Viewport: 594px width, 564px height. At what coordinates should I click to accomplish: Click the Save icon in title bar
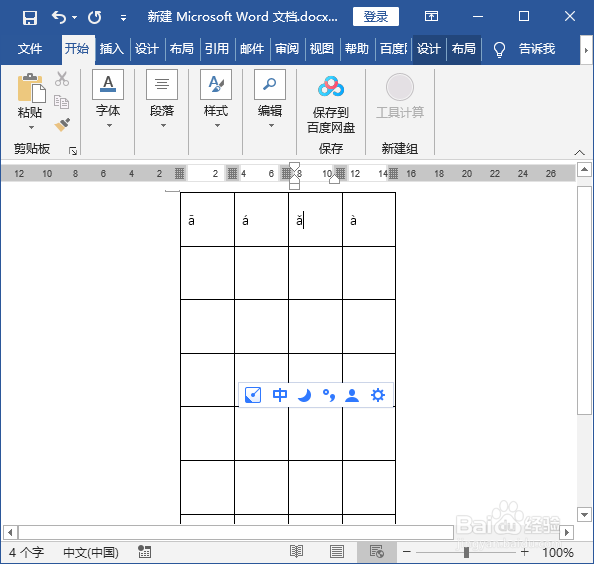tap(30, 17)
